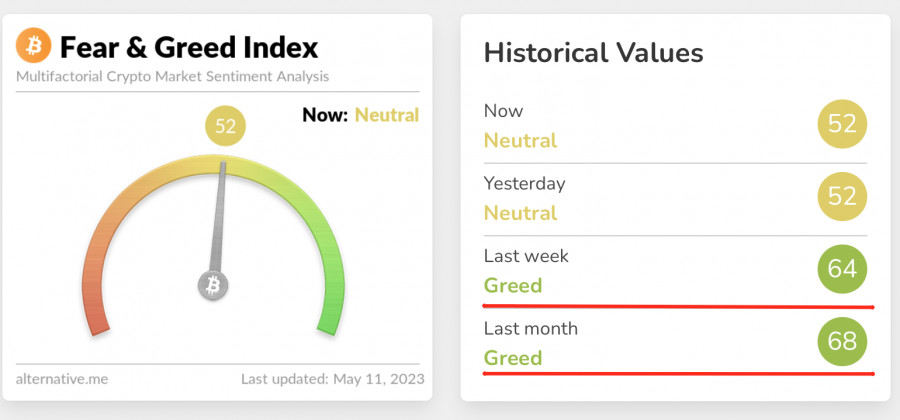The image size is (900, 420).
Task: Click the Neutral label under Now row
Action: tap(520, 140)
